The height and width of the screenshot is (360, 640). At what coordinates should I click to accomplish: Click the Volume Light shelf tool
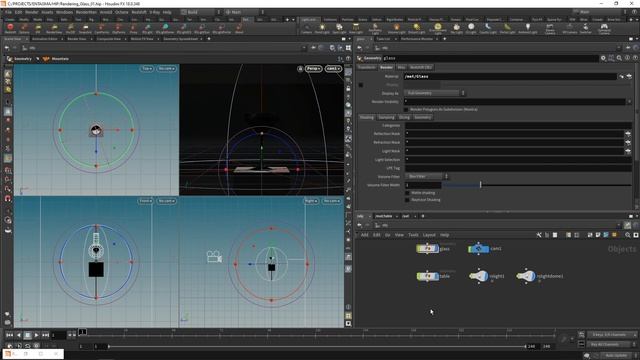coord(396,28)
